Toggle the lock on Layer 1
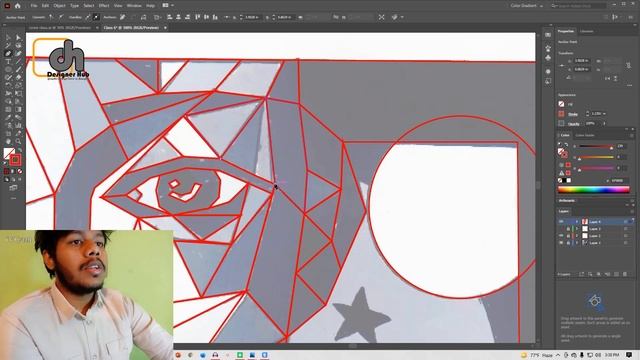The height and width of the screenshot is (360, 640). point(568,243)
